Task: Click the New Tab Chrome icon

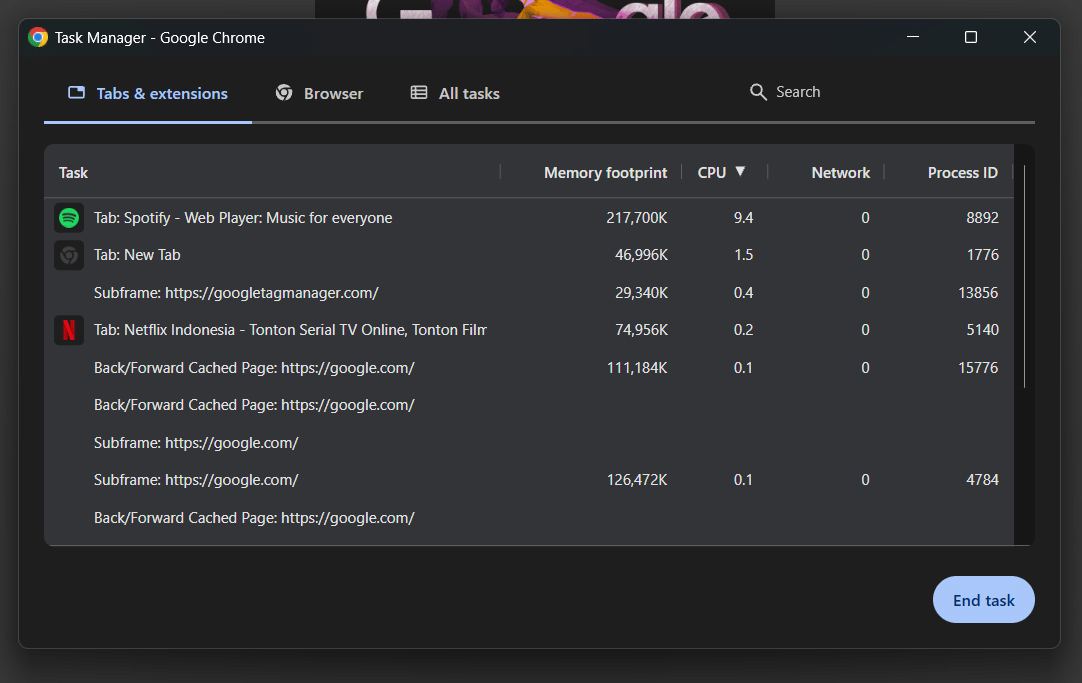Action: 69,255
